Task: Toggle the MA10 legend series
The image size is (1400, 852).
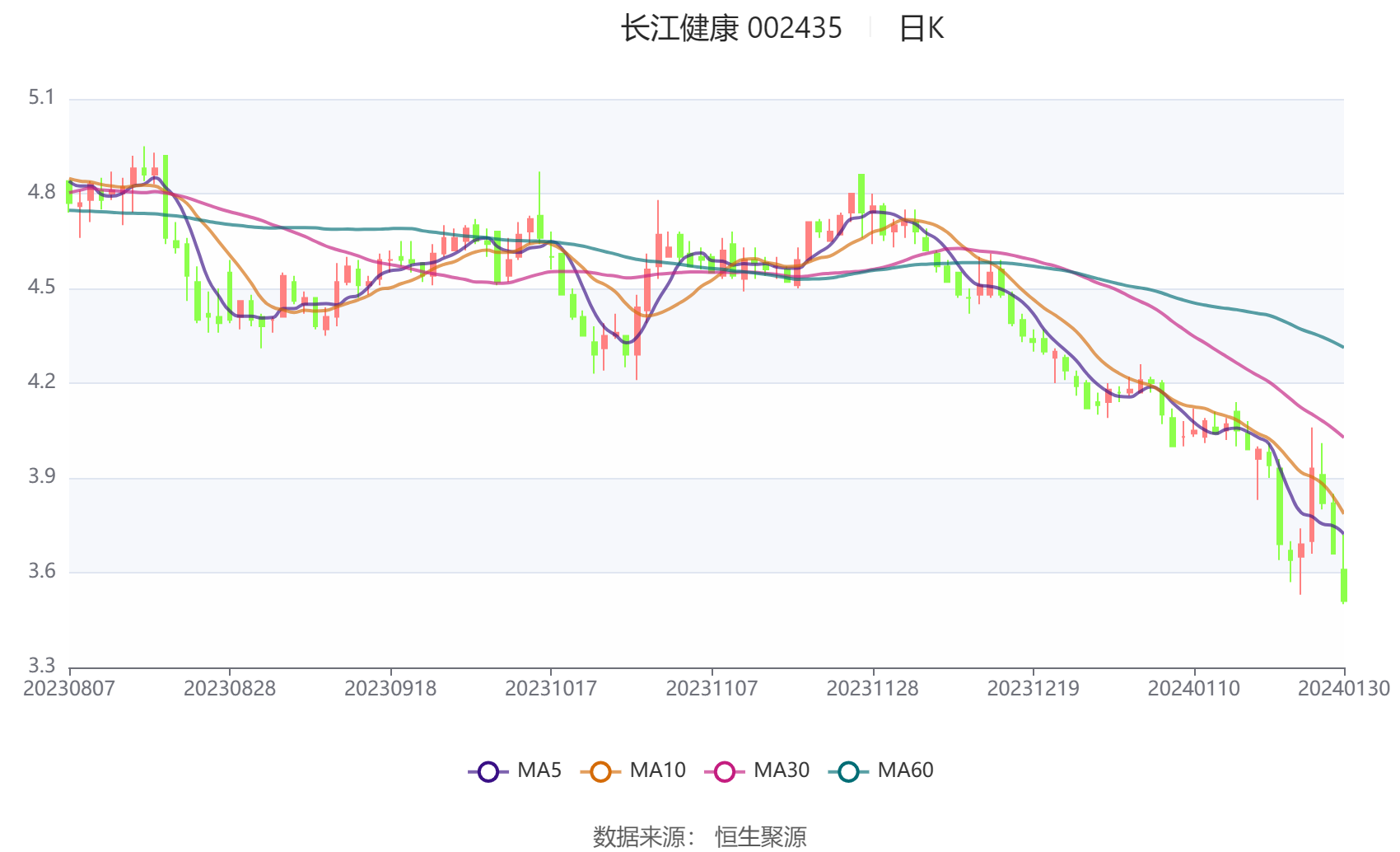Action: tap(632, 770)
